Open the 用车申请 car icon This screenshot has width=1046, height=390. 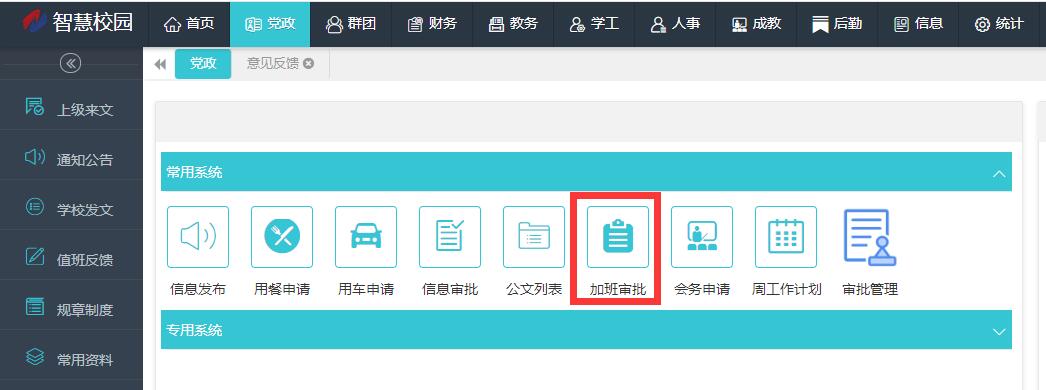(366, 237)
